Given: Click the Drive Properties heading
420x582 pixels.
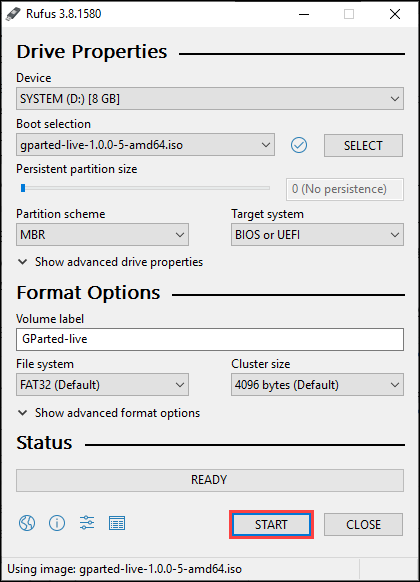Looking at the screenshot, I should [x=92, y=52].
